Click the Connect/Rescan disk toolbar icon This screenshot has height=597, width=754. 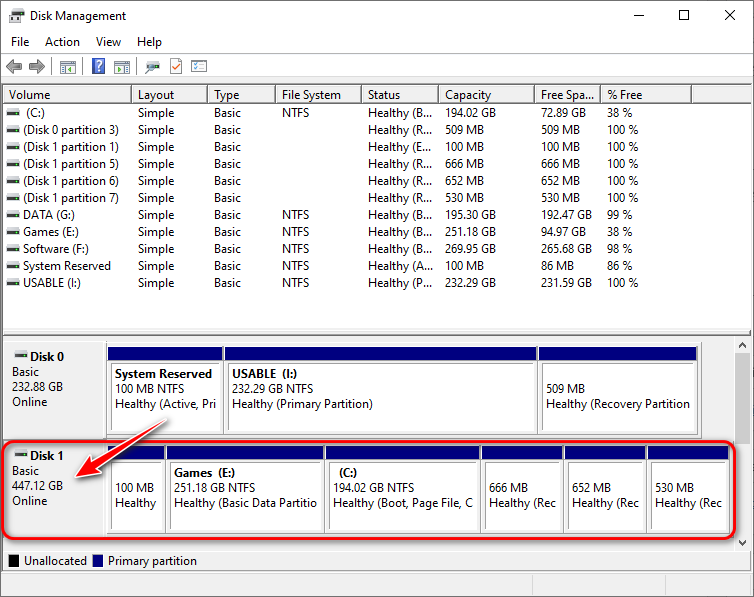click(152, 67)
